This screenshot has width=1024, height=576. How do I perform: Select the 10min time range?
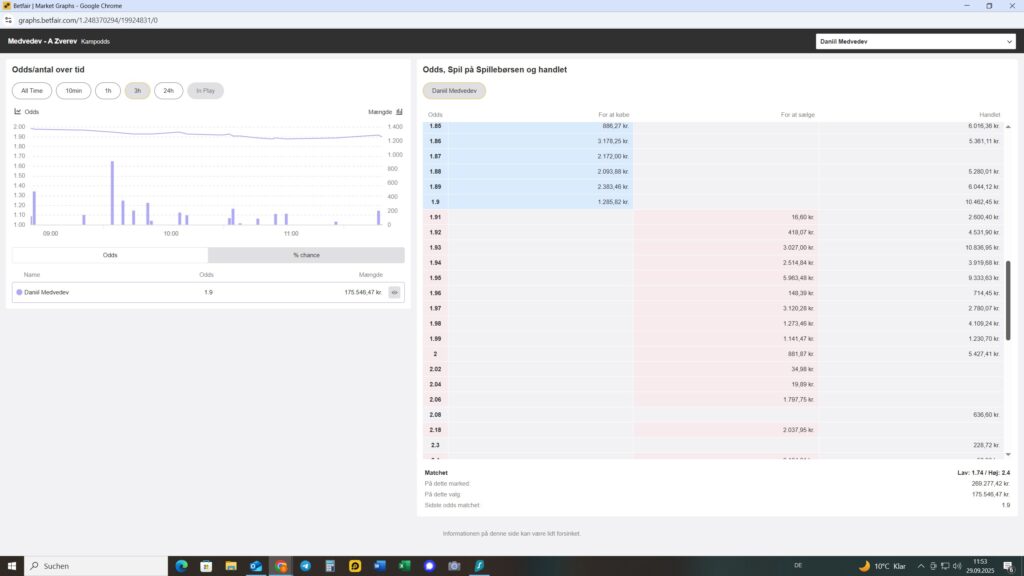click(x=73, y=91)
